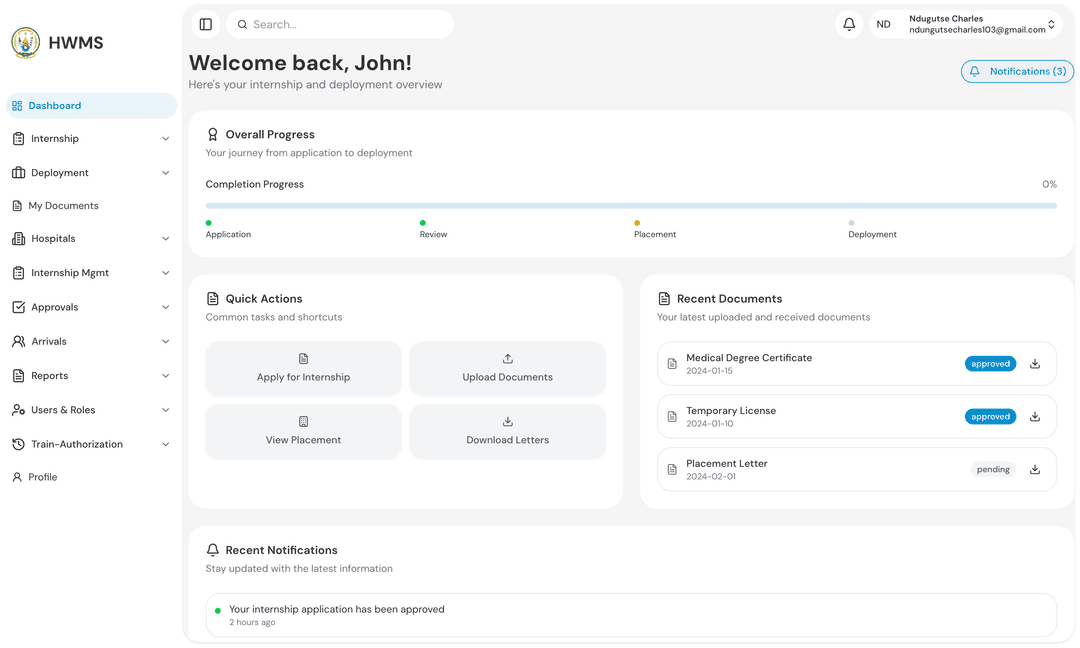Download the Placement Letter file
The width and height of the screenshot is (1080, 648).
click(x=1035, y=470)
